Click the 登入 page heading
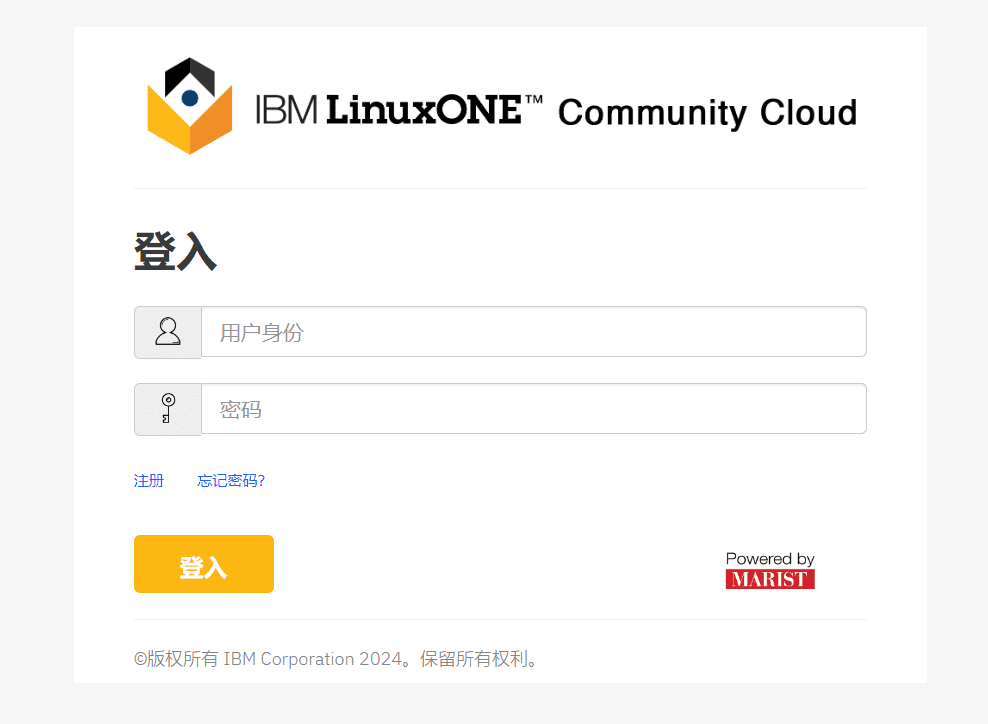The image size is (988, 724). click(175, 251)
